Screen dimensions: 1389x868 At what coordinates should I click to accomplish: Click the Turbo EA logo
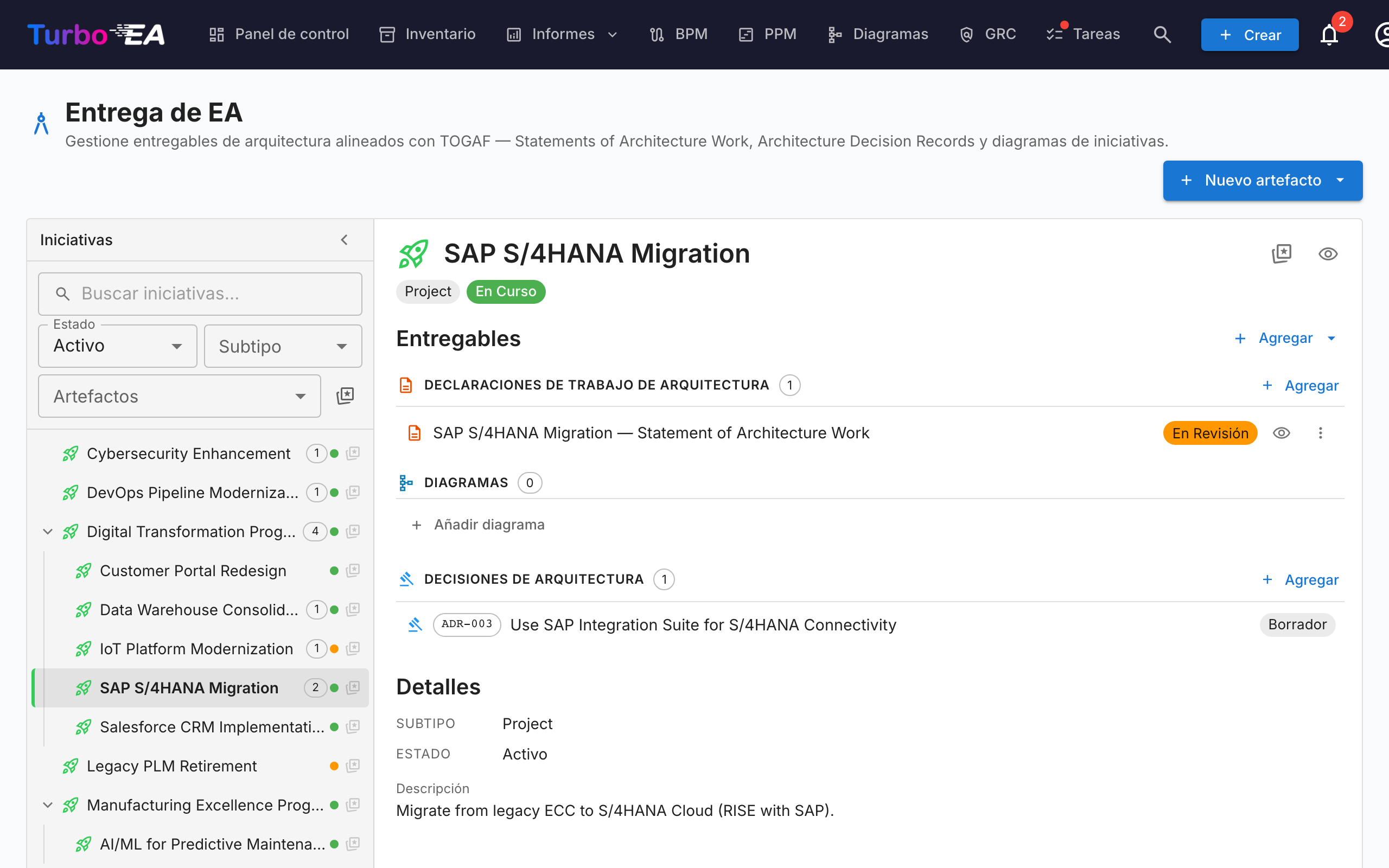(96, 34)
